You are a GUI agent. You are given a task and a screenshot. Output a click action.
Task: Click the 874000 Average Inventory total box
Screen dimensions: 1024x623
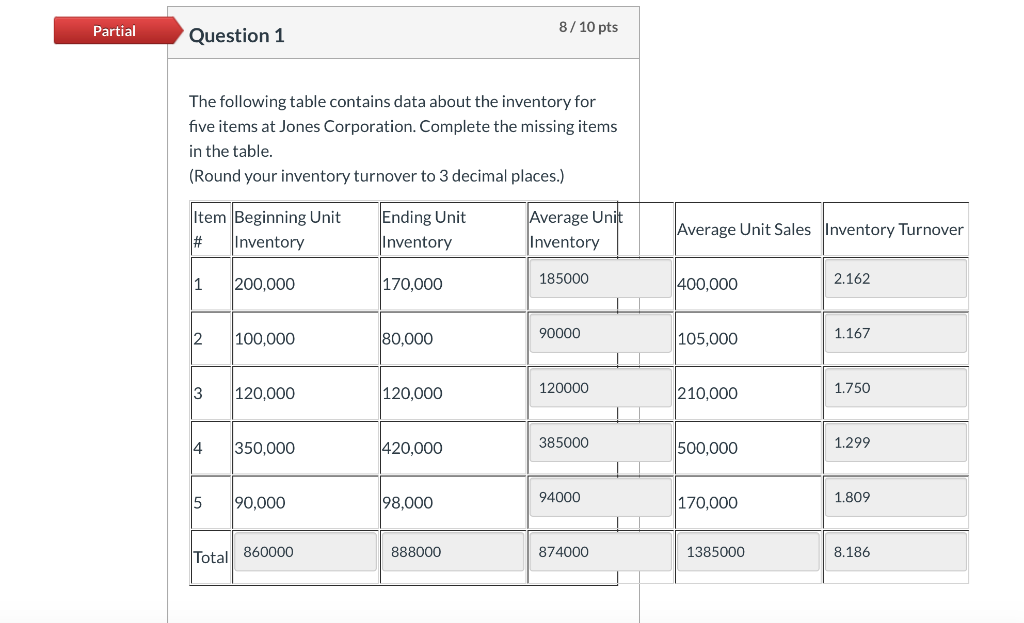tap(599, 551)
